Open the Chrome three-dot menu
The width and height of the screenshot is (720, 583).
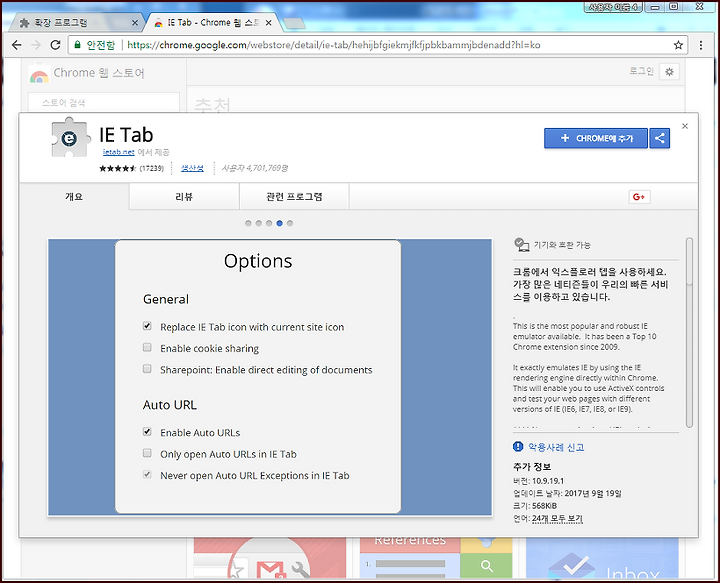(701, 45)
